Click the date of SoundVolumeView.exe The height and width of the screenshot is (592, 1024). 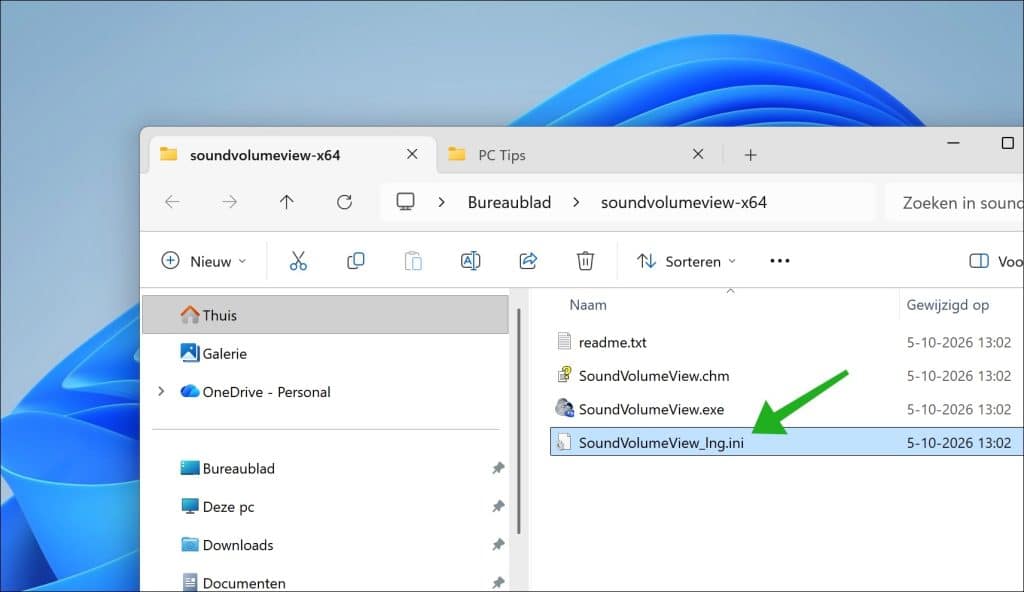pos(959,409)
